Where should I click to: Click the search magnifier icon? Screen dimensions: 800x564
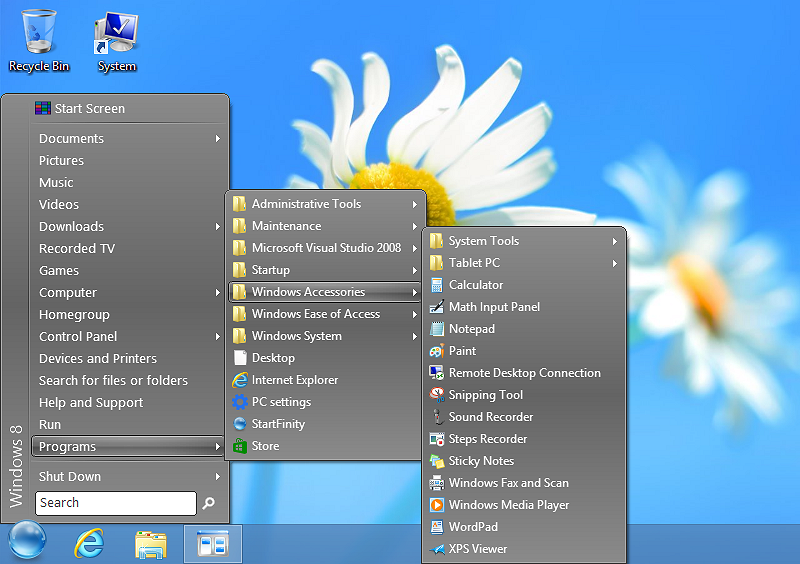208,503
